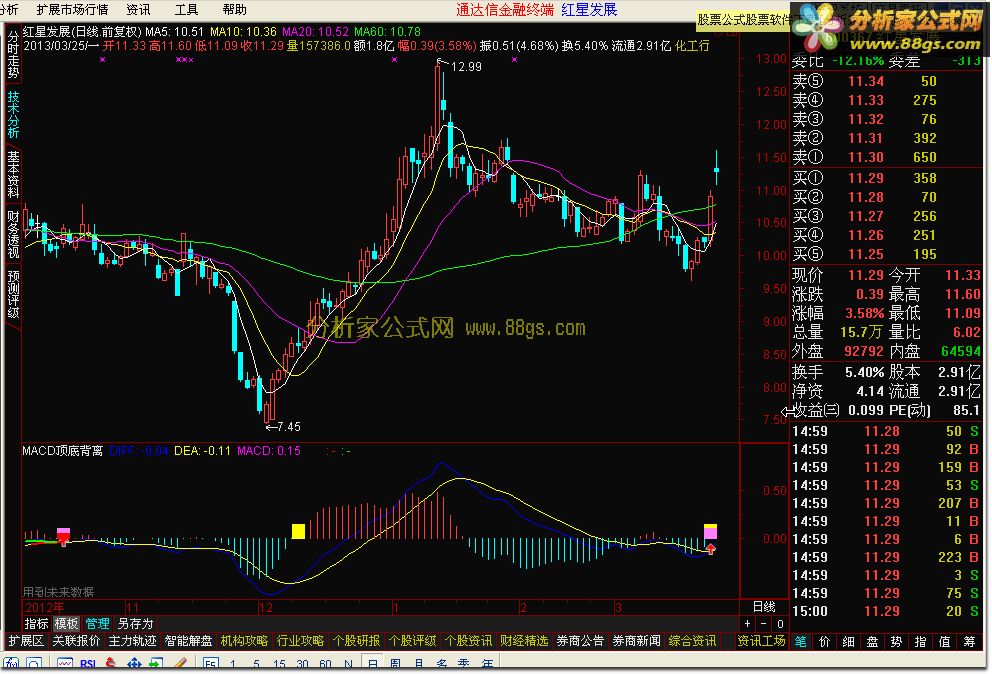The width and height of the screenshot is (992, 674).
Task: Click the 管理 button below chart
Action: pyautogui.click(x=97, y=624)
